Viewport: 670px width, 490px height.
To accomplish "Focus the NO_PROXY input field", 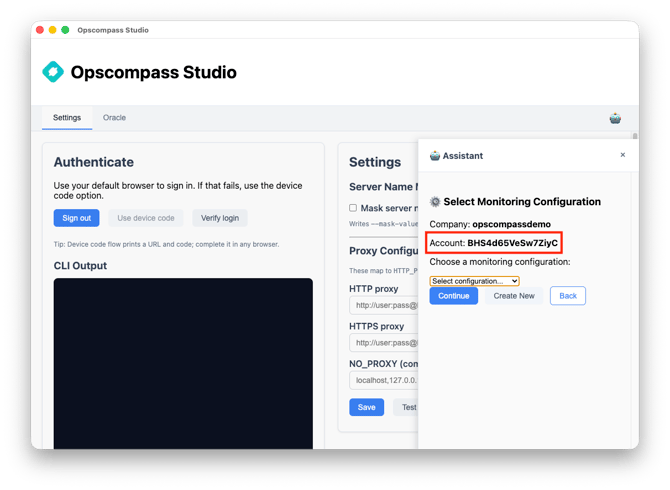I will click(x=384, y=380).
